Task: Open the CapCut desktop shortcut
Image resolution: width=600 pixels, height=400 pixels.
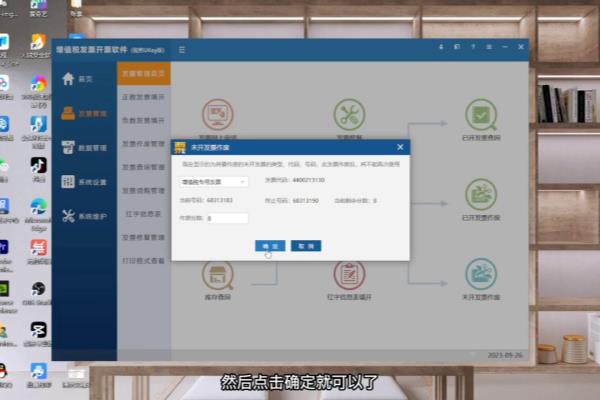Action: 39,330
